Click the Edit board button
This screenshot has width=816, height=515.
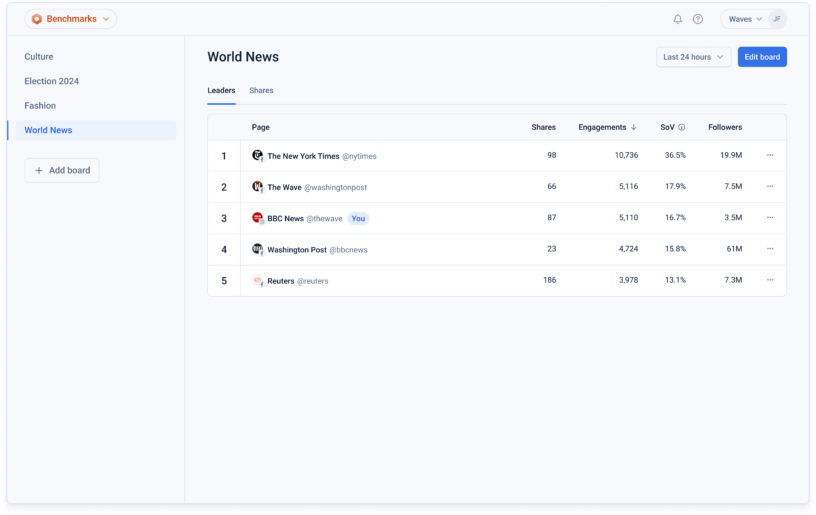pos(762,57)
